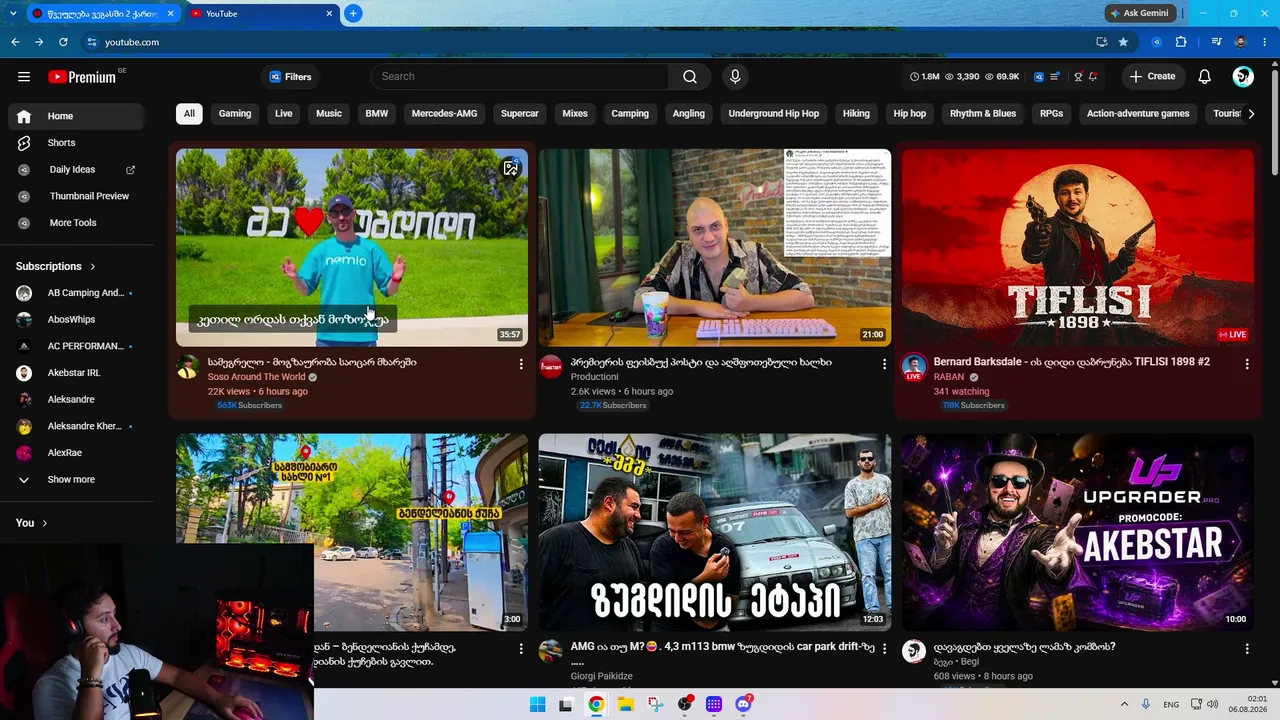The width and height of the screenshot is (1280, 720).
Task: Select the Gaming filter chip
Action: tap(235, 114)
